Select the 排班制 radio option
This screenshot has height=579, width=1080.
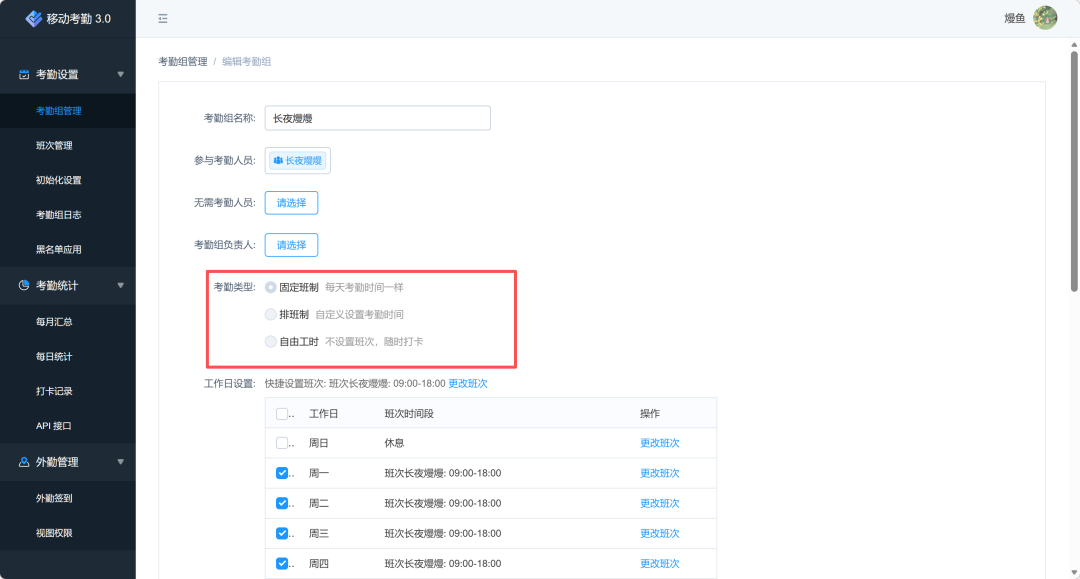pos(271,314)
